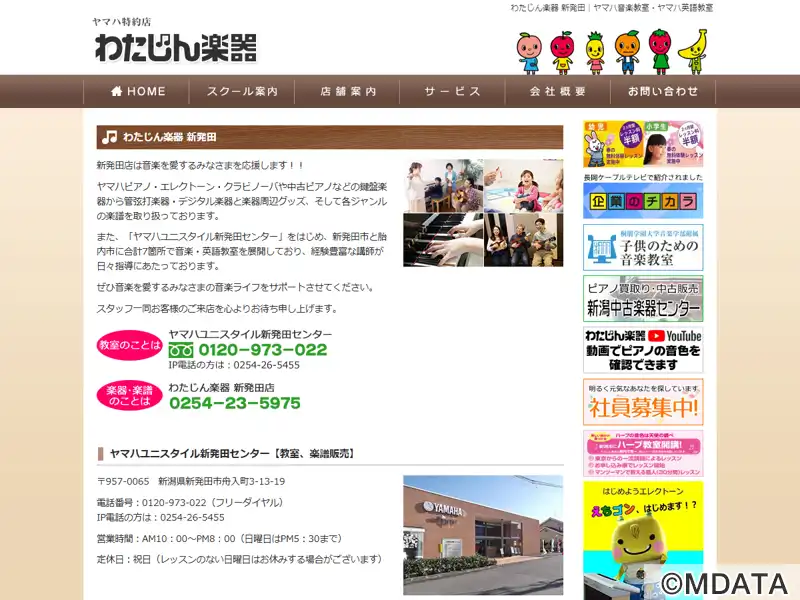Open the 社員募集中 recruitment banner
Image resolution: width=800 pixels, height=600 pixels.
coord(643,402)
